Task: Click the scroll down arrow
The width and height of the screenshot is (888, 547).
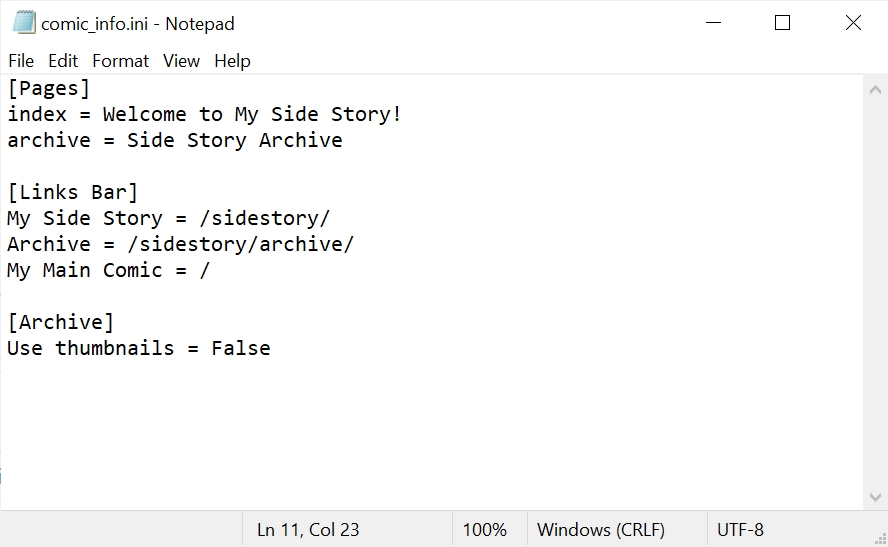Action: point(875,497)
